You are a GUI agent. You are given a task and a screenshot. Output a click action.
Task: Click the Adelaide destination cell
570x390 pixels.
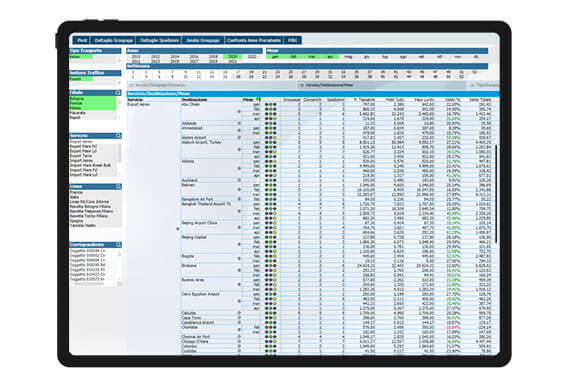tap(189, 123)
